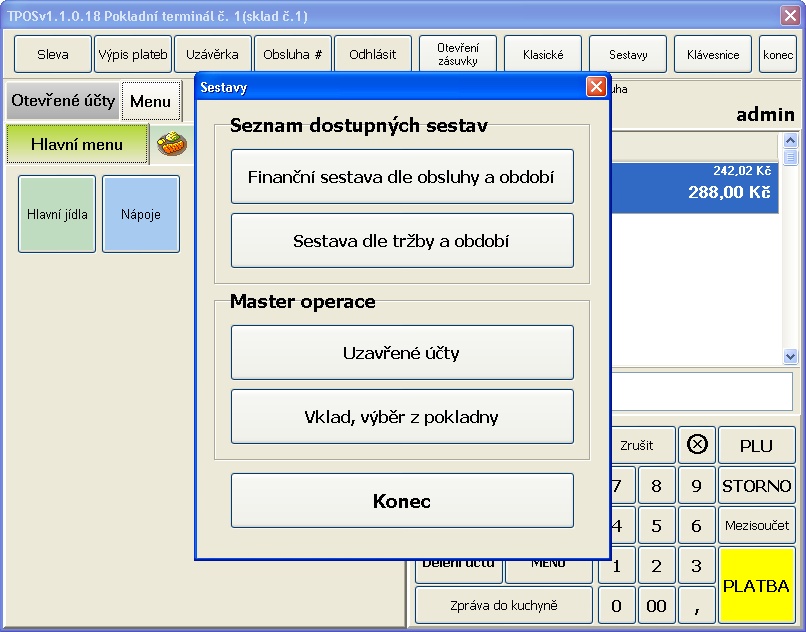The width and height of the screenshot is (806, 632).
Task: Open Finanční sestava dle obsluhy a období
Action: tap(402, 177)
